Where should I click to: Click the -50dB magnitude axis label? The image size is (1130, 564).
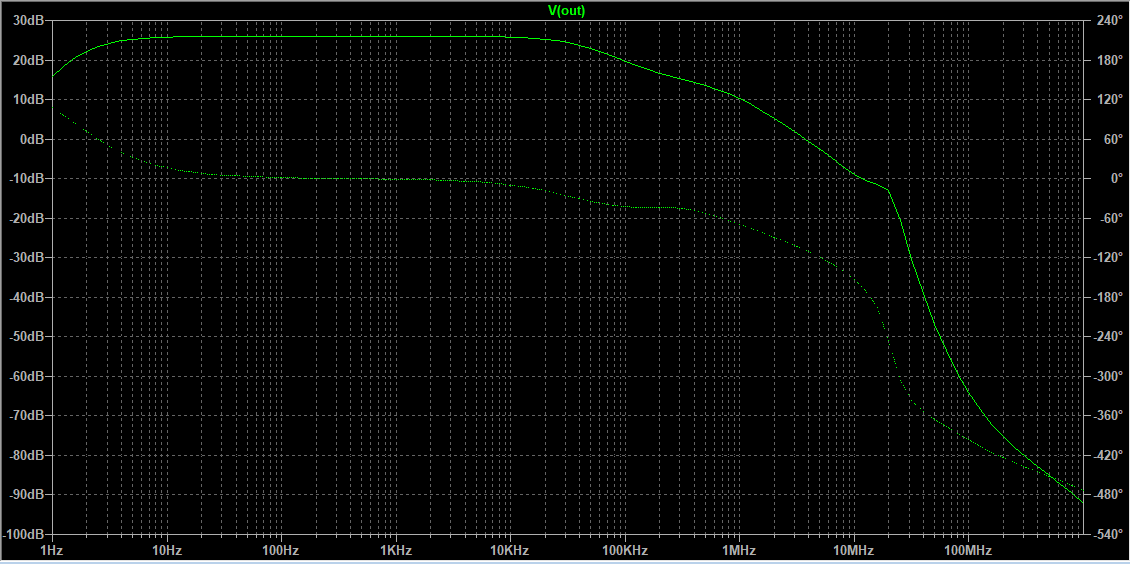point(27,336)
